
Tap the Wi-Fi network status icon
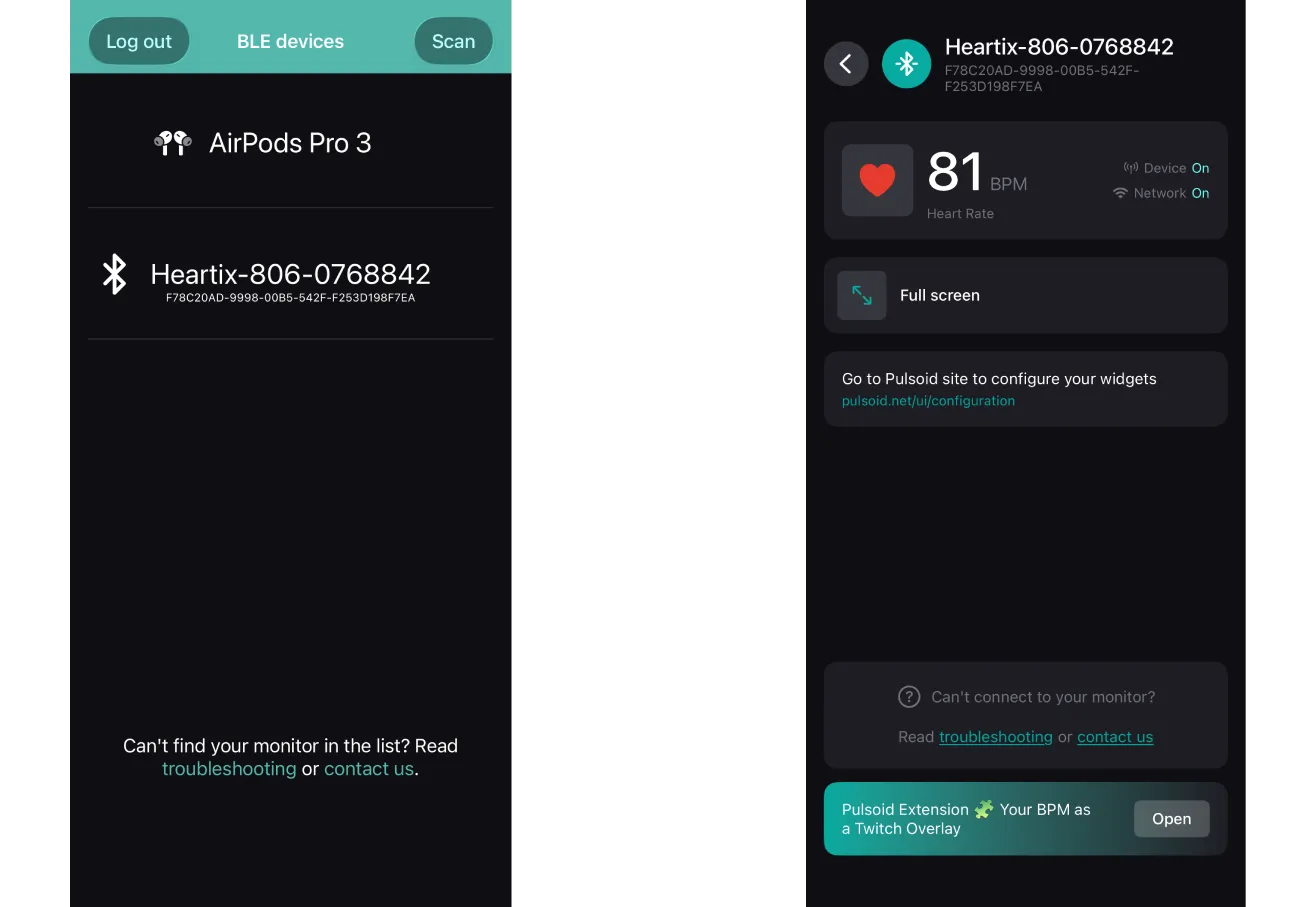[1121, 193]
